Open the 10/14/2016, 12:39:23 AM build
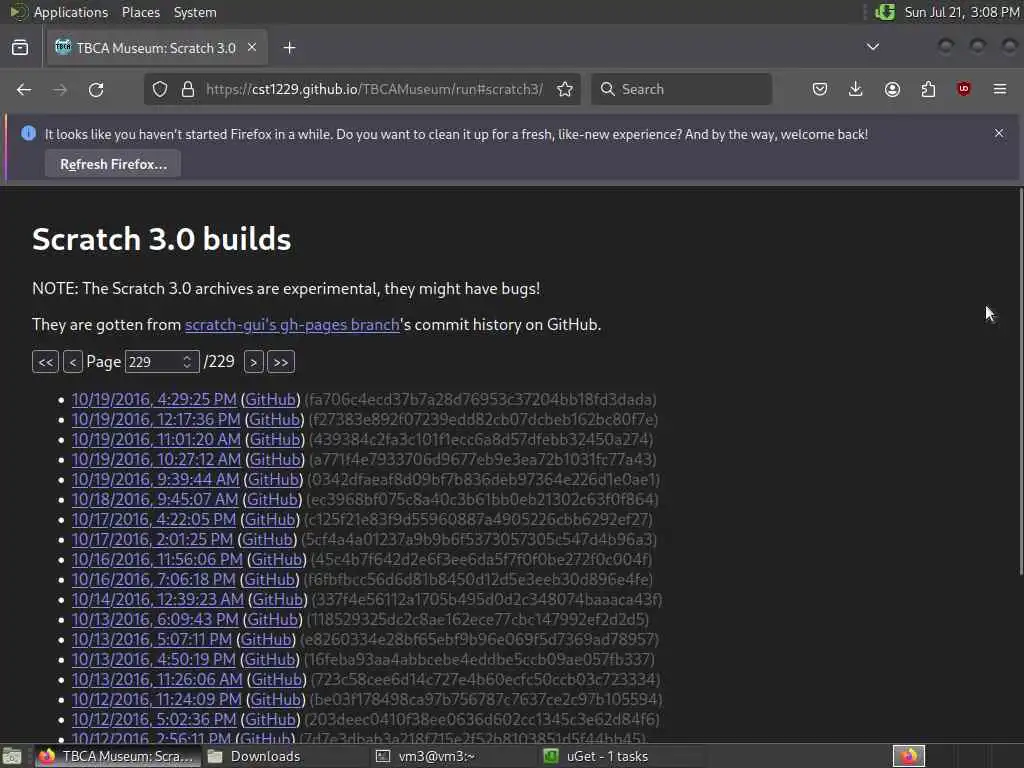Image resolution: width=1024 pixels, height=768 pixels. (x=157, y=600)
